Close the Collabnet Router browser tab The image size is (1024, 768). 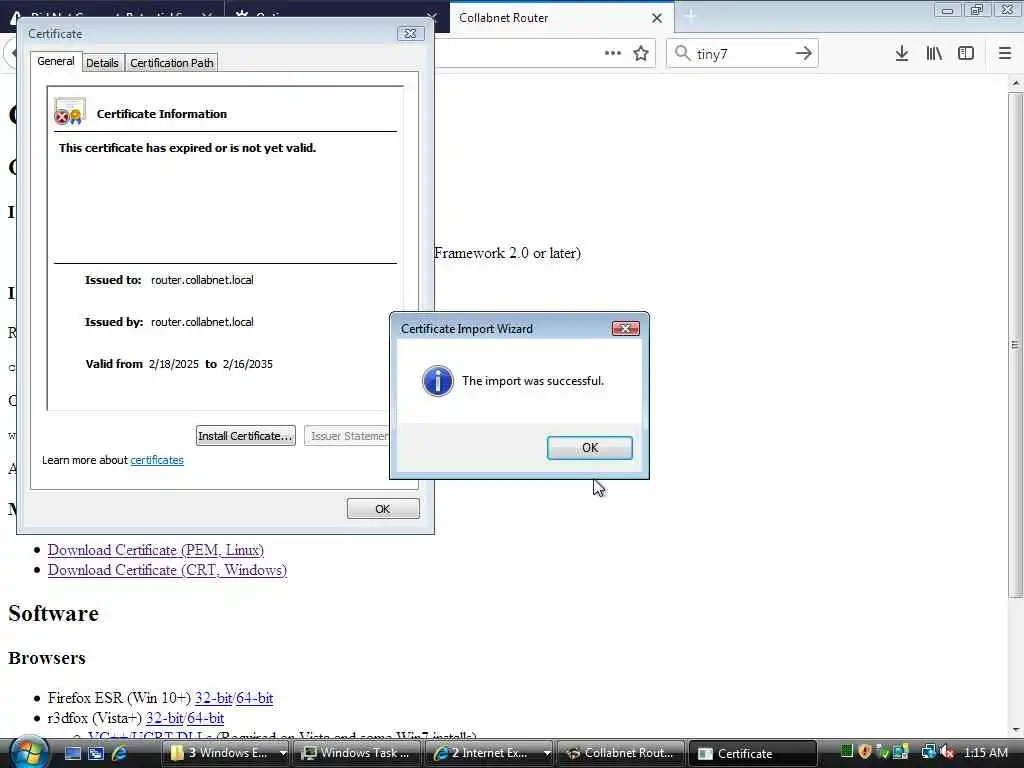[657, 18]
